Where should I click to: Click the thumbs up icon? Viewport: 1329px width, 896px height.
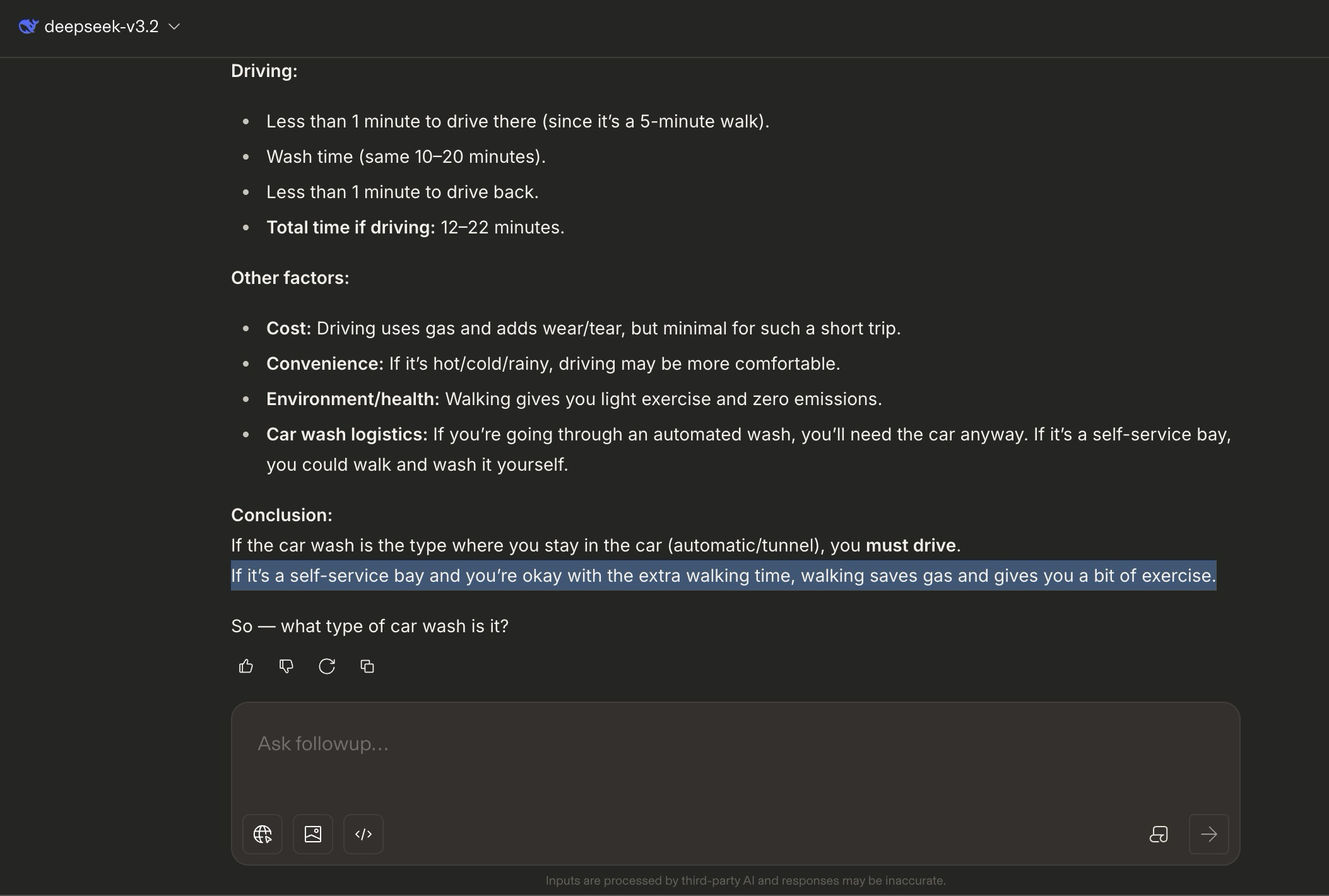pos(246,666)
